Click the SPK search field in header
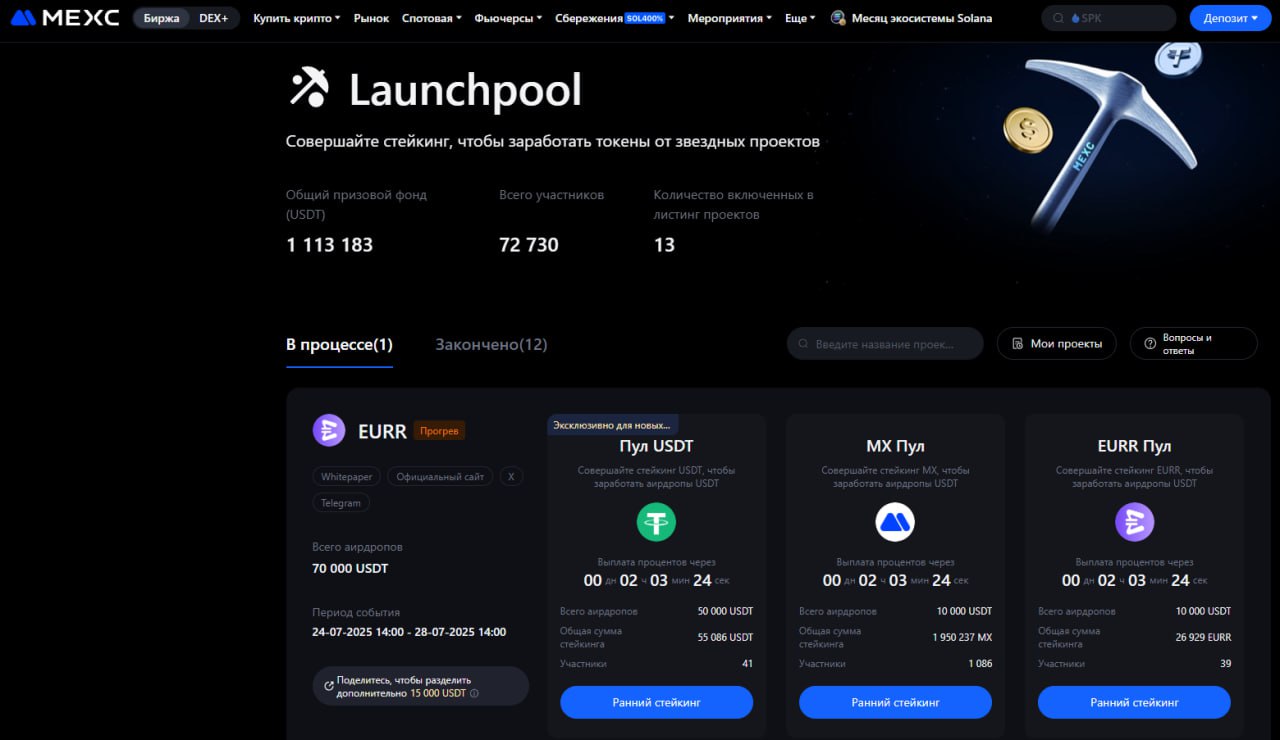Viewport: 1280px width, 740px height. [1109, 18]
